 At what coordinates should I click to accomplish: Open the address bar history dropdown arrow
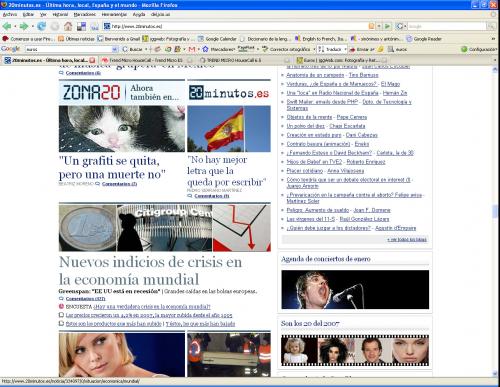click(x=379, y=26)
